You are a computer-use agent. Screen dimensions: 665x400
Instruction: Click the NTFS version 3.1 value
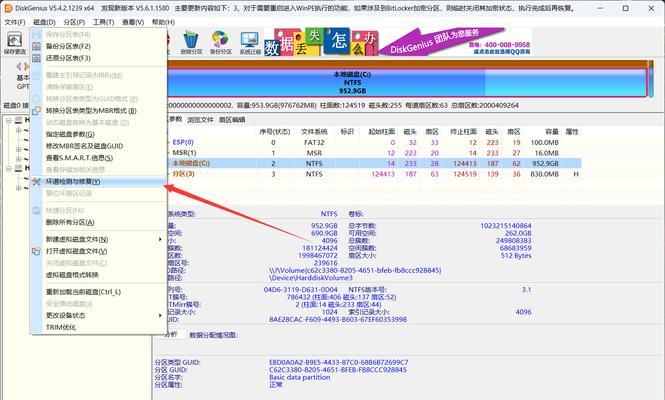pyautogui.click(x=526, y=290)
